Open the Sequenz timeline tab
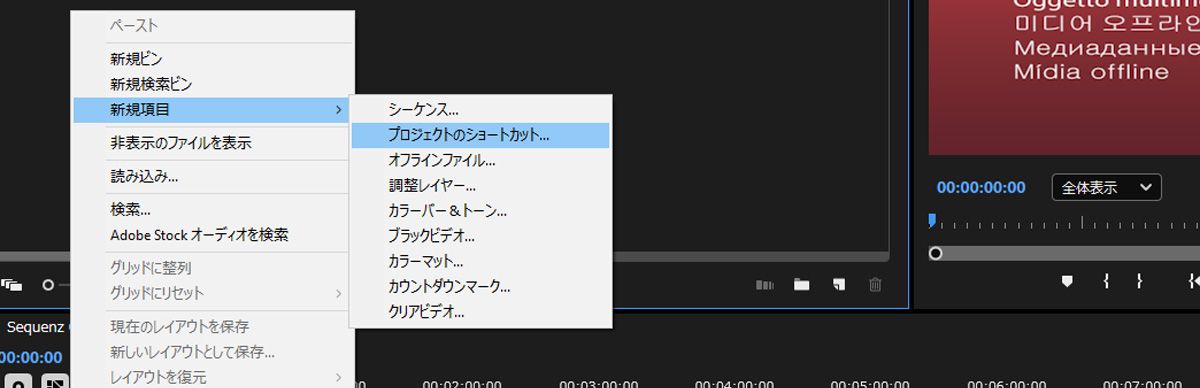The image size is (1200, 388). pyautogui.click(x=37, y=327)
